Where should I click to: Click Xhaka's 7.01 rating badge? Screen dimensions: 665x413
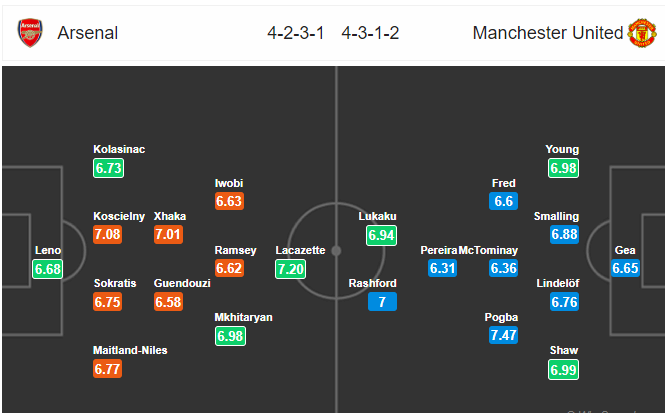coord(169,235)
